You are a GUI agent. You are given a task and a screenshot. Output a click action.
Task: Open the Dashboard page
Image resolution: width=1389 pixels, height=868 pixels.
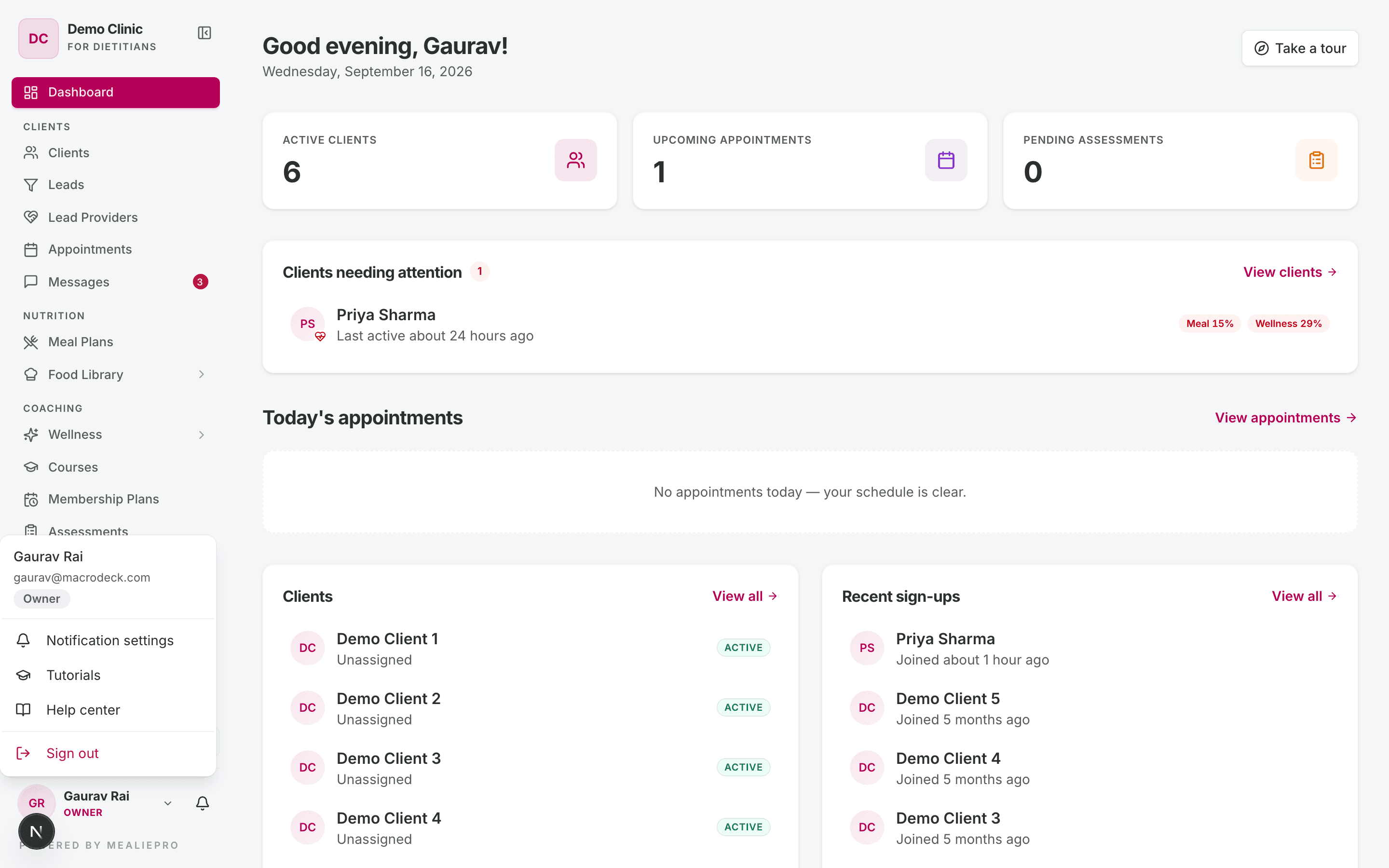point(115,93)
